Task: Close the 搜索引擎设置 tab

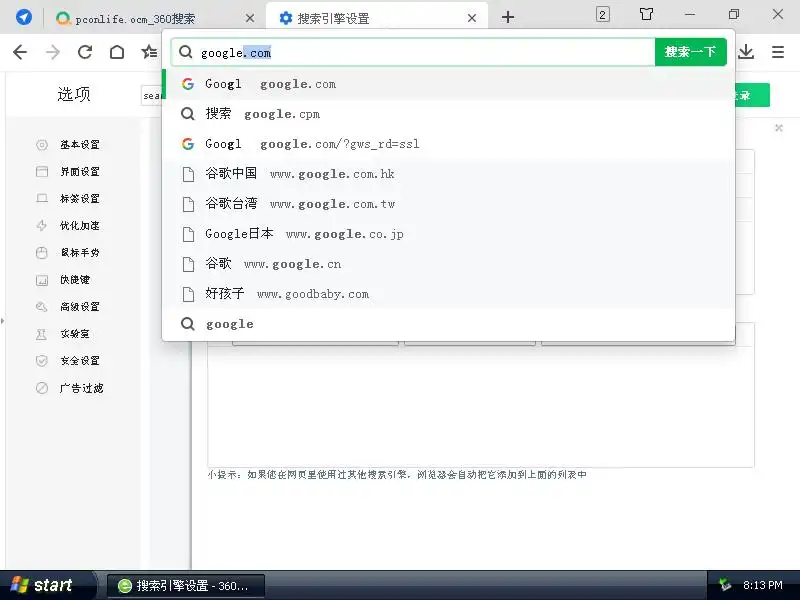Action: (x=472, y=18)
